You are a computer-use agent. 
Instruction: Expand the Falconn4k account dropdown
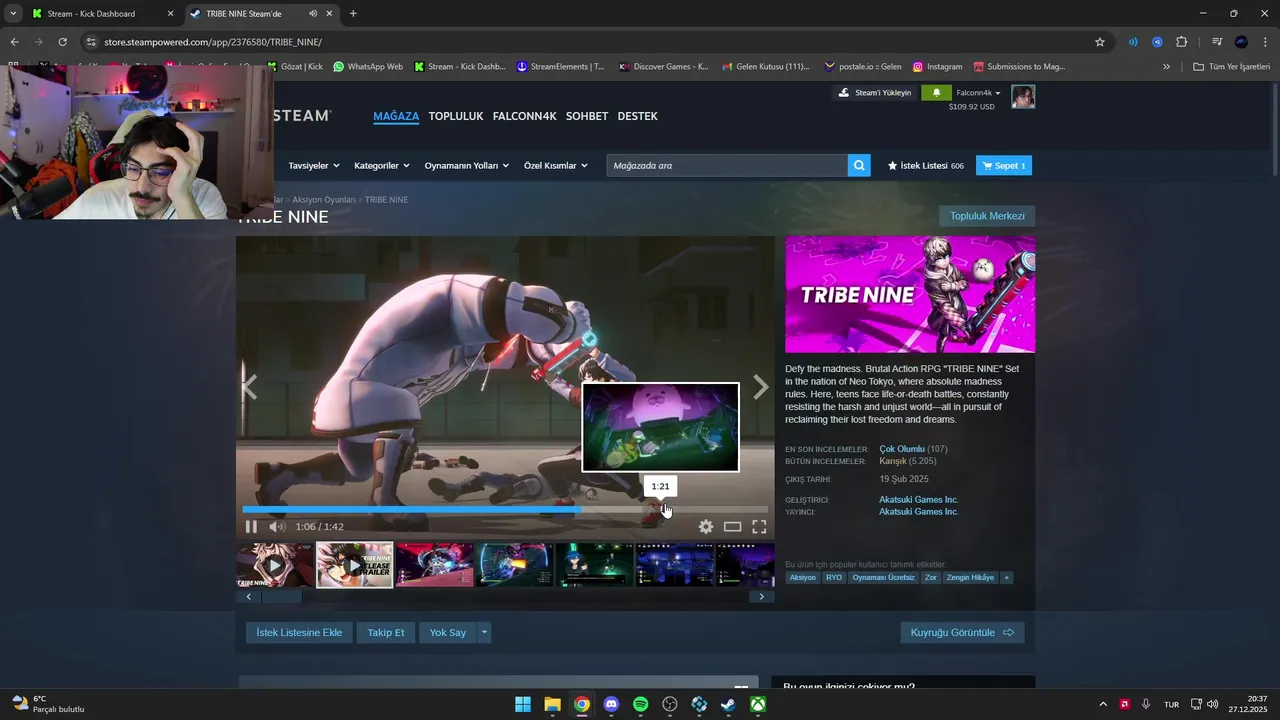point(978,93)
